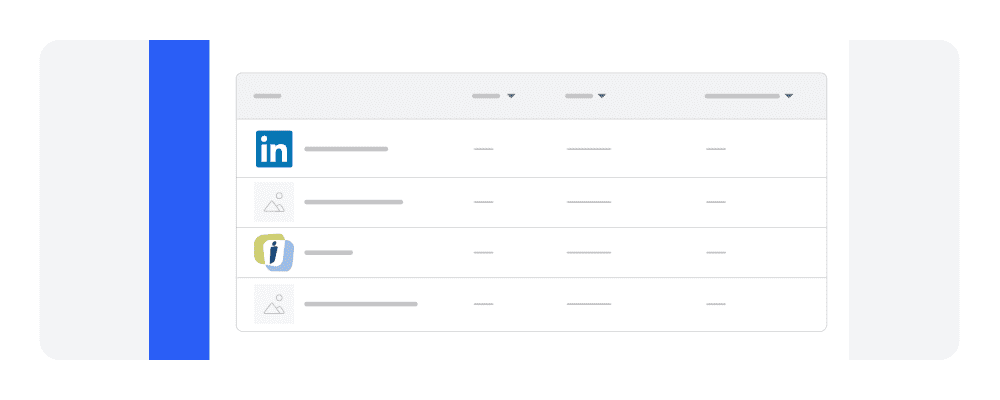The height and width of the screenshot is (400, 1000).
Task: Open the second column header dropdown arrow
Action: coord(511,96)
